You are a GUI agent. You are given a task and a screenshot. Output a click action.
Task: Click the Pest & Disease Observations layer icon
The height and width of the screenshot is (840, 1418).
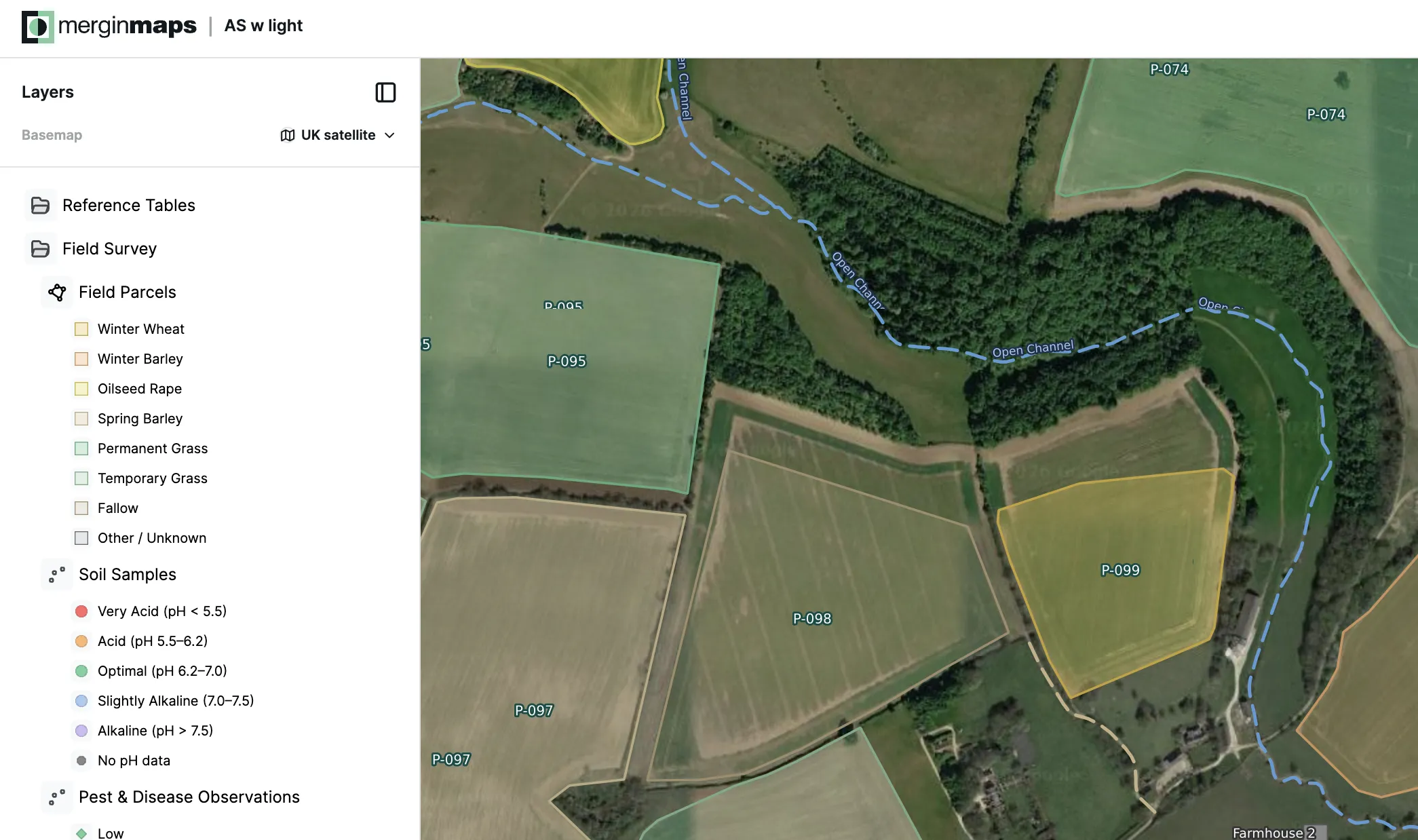point(57,797)
